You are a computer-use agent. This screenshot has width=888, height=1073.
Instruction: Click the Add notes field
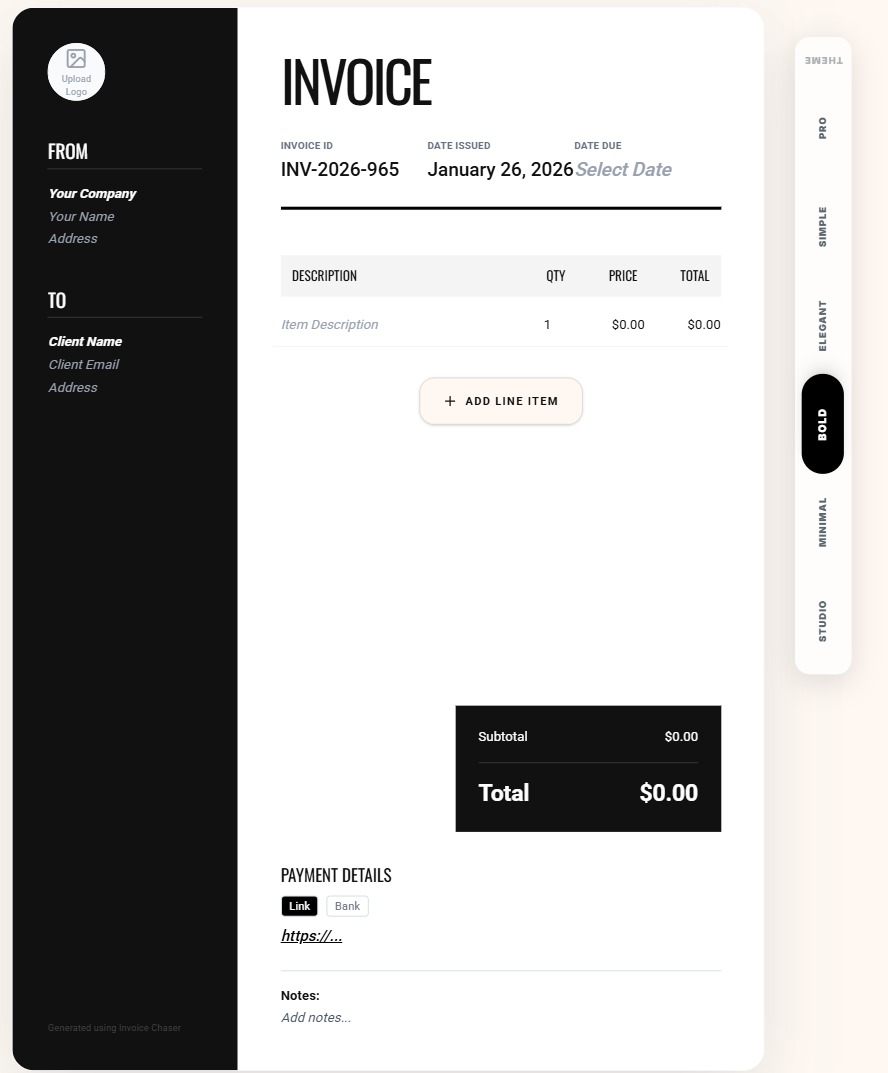click(x=316, y=1018)
